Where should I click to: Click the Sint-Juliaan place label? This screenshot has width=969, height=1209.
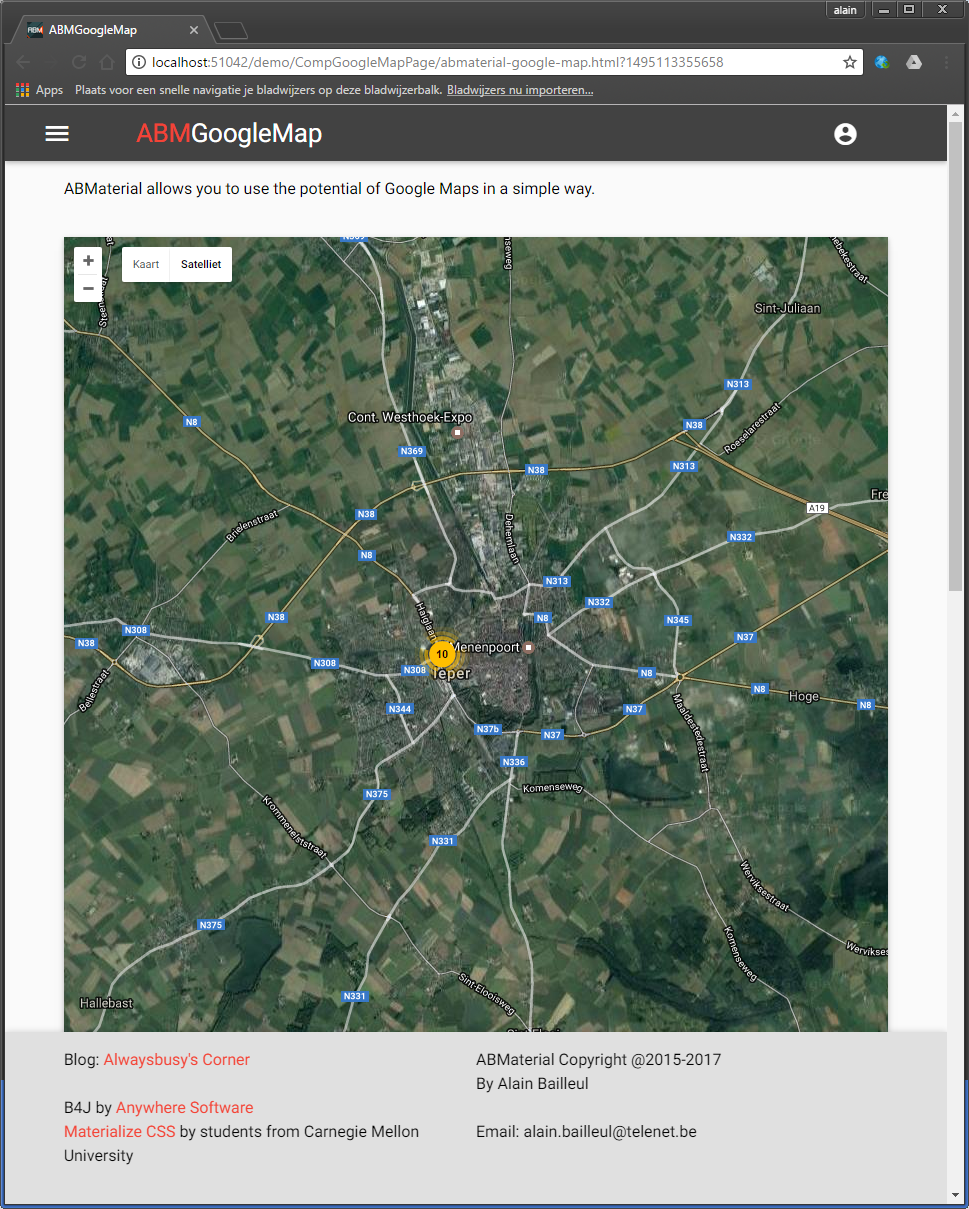tap(787, 308)
